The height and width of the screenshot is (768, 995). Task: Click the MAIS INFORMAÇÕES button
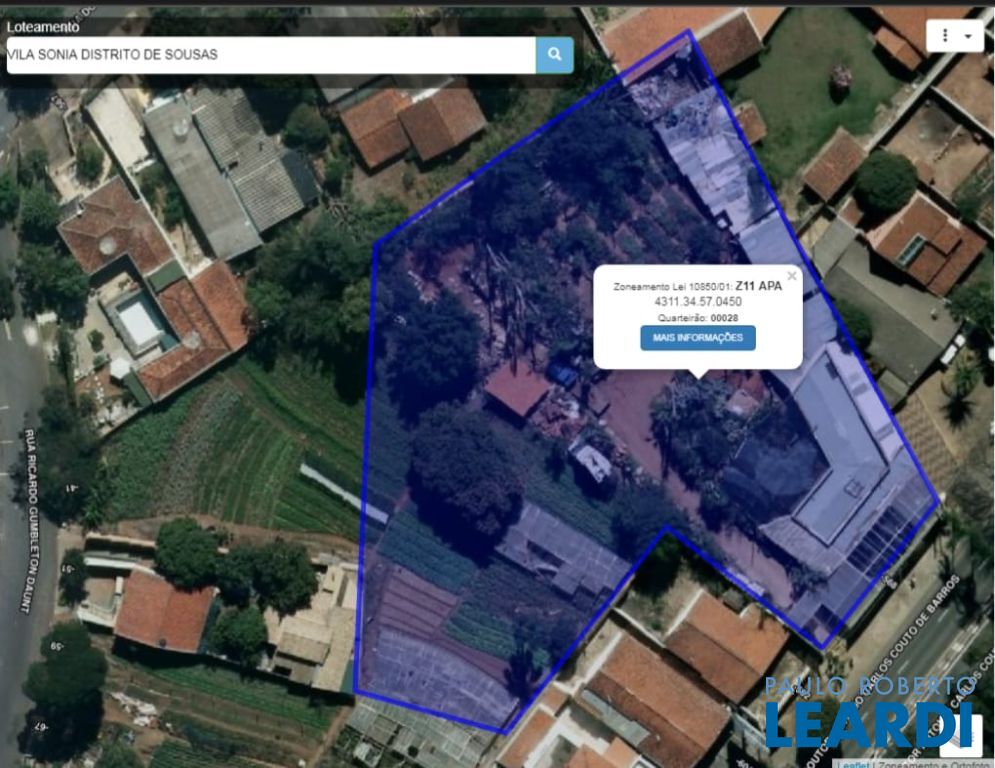click(x=698, y=338)
